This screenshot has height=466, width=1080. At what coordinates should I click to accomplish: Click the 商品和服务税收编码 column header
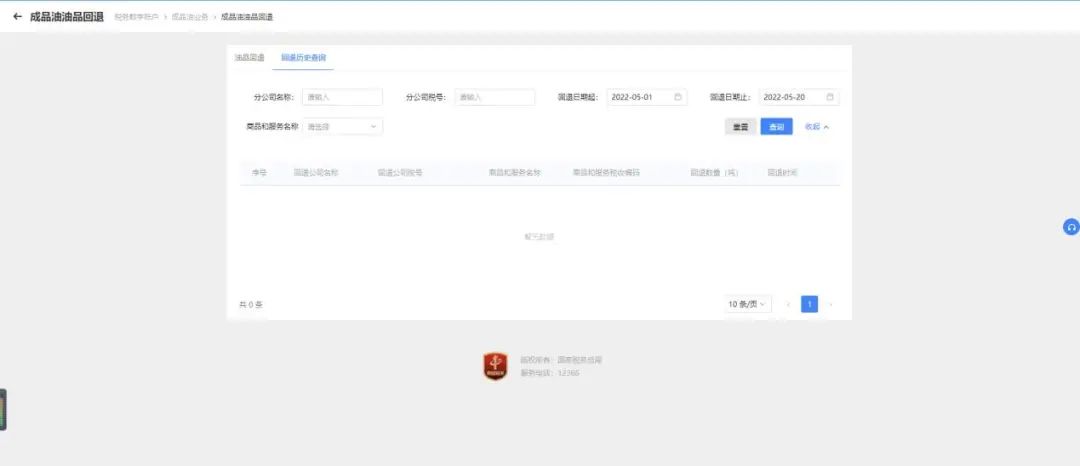click(606, 173)
